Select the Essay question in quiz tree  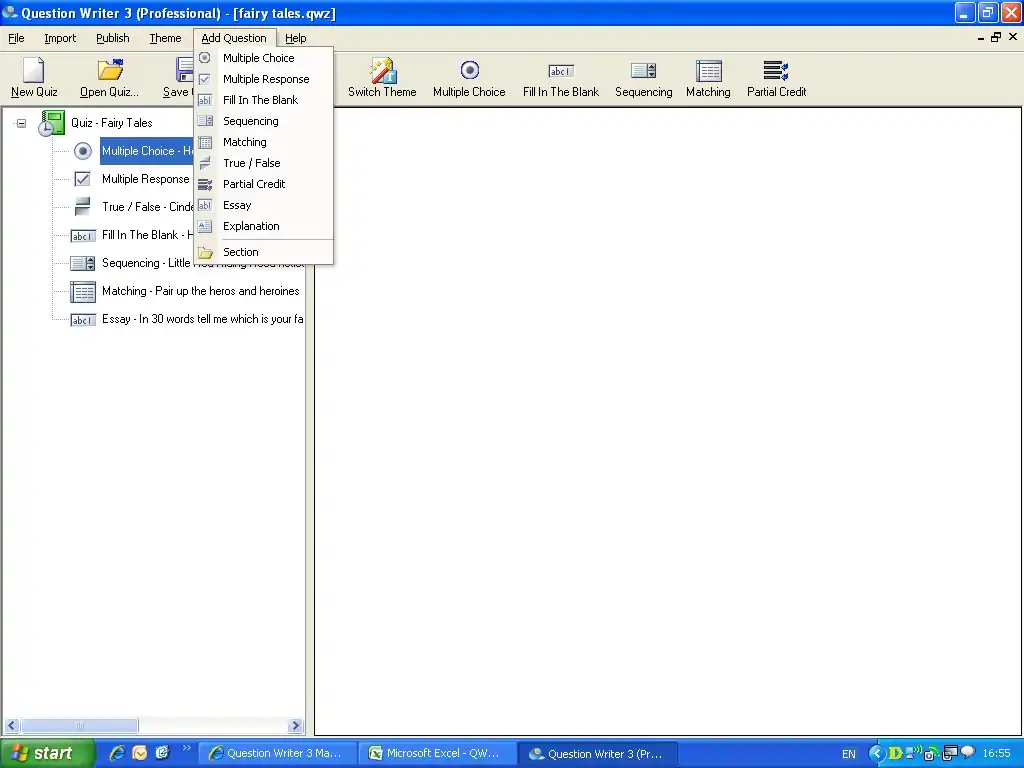pos(200,319)
